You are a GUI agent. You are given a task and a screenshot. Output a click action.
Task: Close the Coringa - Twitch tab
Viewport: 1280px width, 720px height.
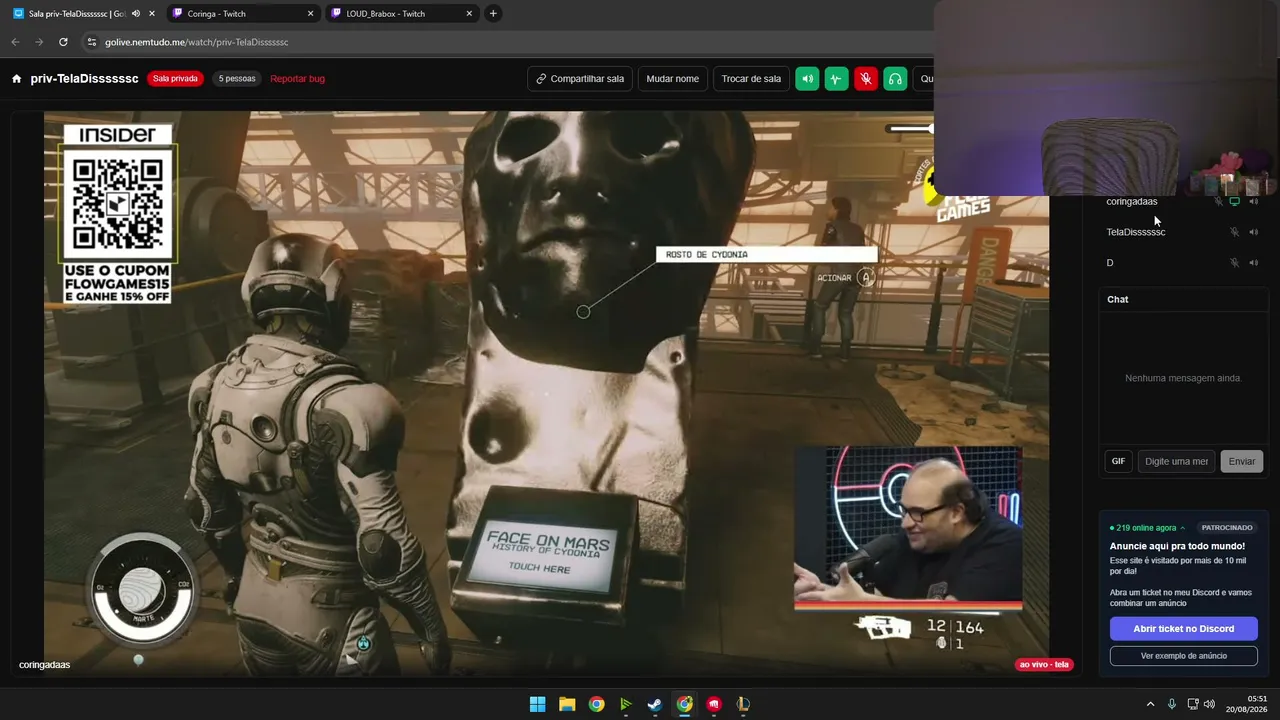tap(310, 14)
